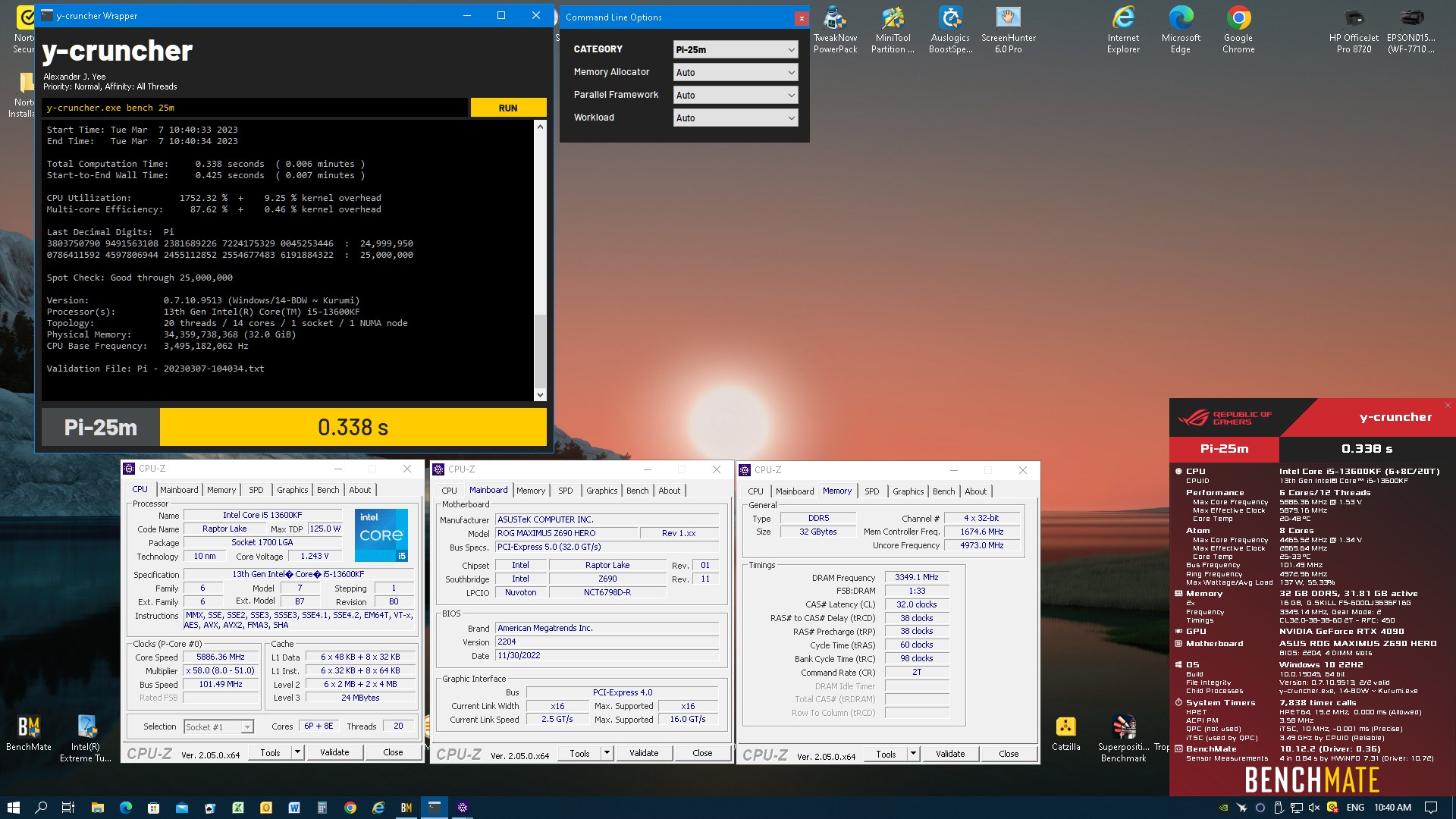Open the TweakNow PowerPack desktop icon
The width and height of the screenshot is (1456, 819).
(835, 30)
